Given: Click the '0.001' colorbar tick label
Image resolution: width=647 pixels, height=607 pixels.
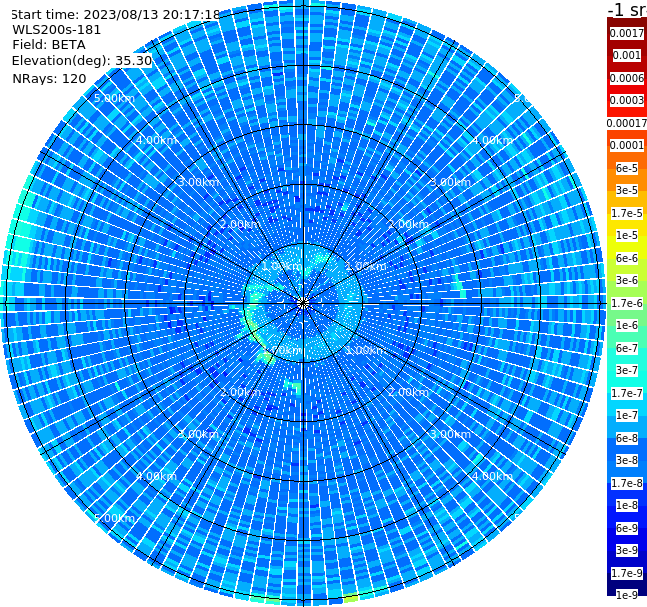Looking at the screenshot, I should pyautogui.click(x=627, y=55).
